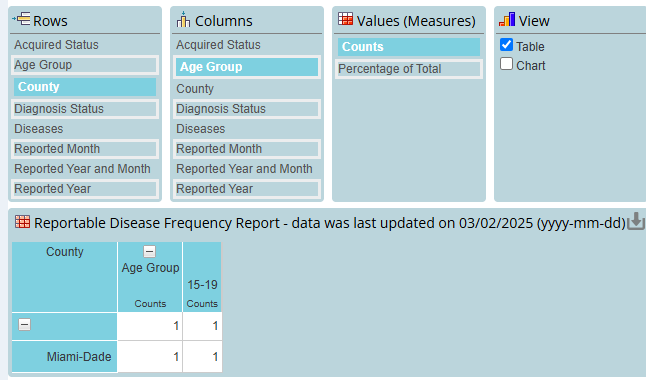
Task: Click the Rows panel heading
Action: point(50,21)
